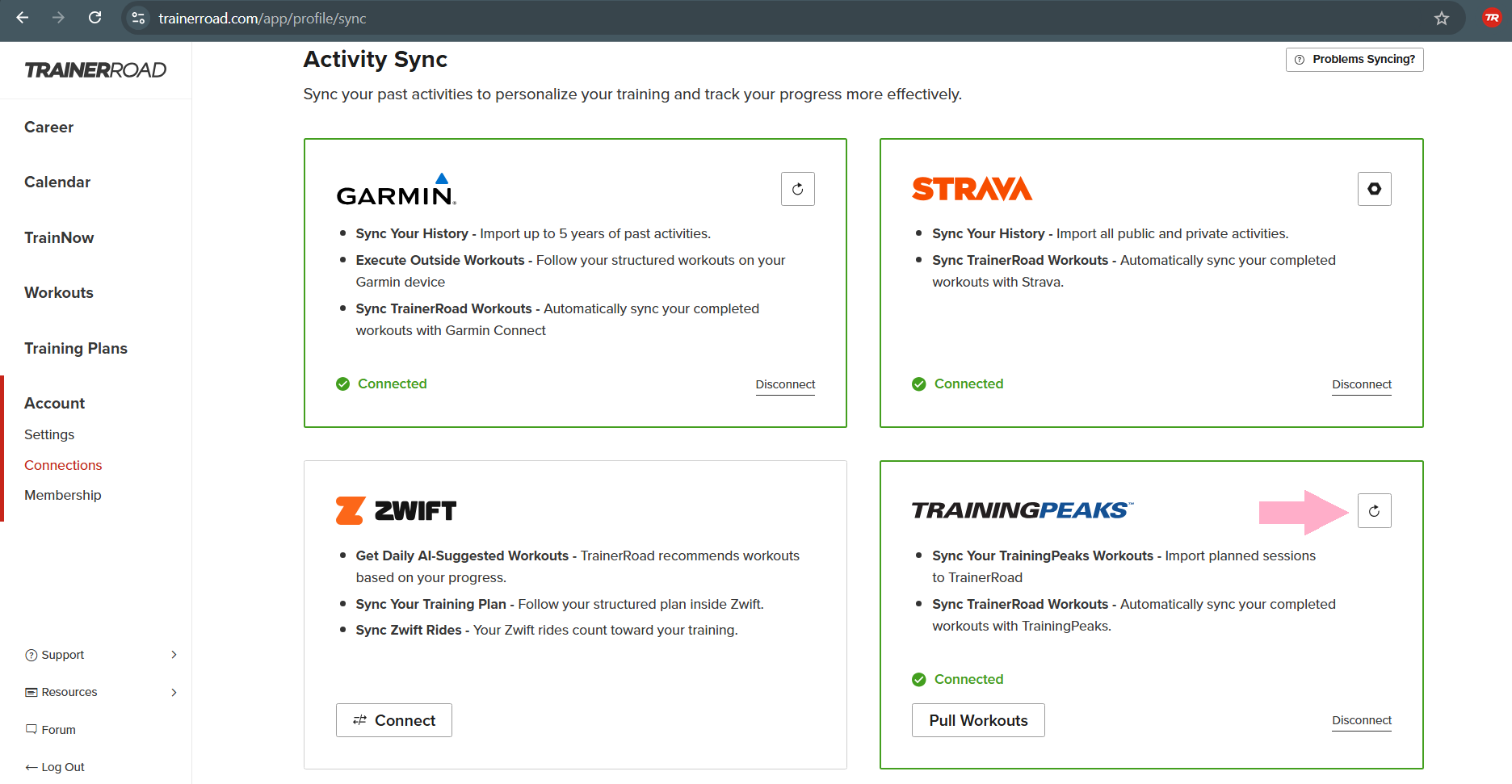The height and width of the screenshot is (784, 1512).
Task: Click the browser forward arrow
Action: click(58, 18)
